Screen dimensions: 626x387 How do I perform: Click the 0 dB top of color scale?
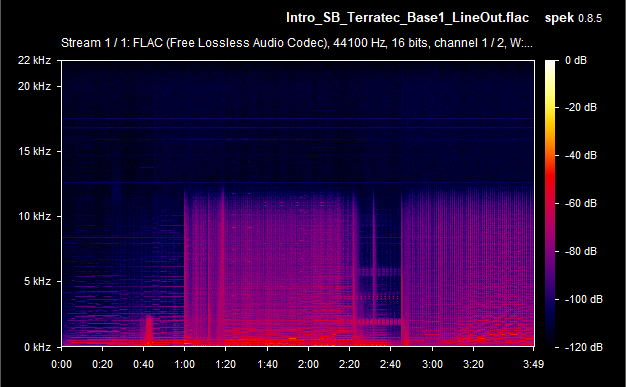[576, 60]
